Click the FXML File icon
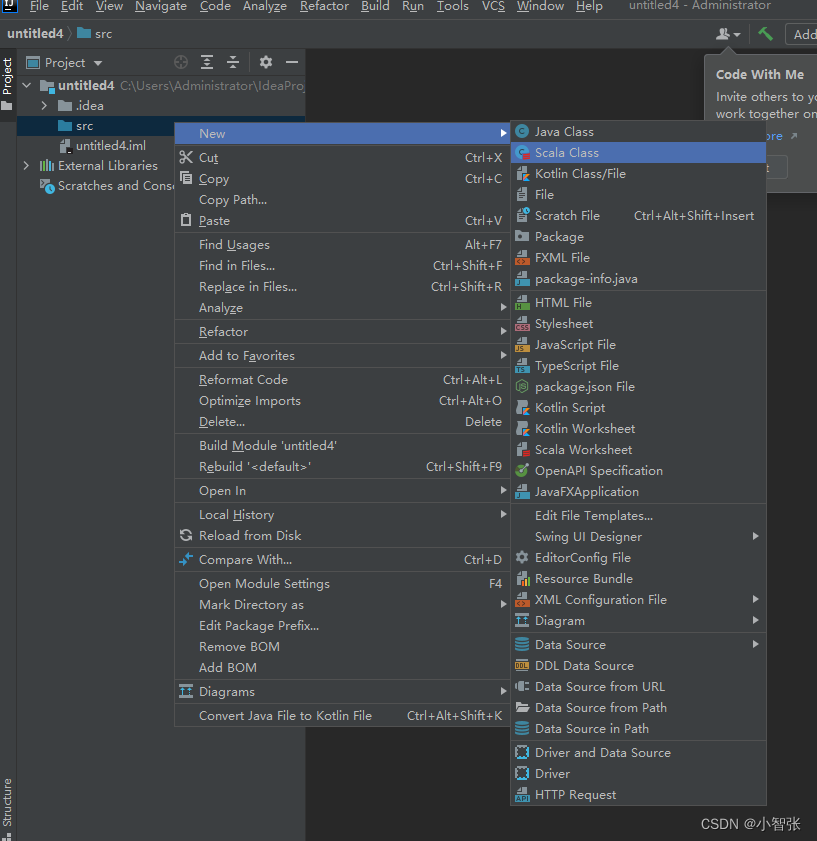 pyautogui.click(x=522, y=258)
